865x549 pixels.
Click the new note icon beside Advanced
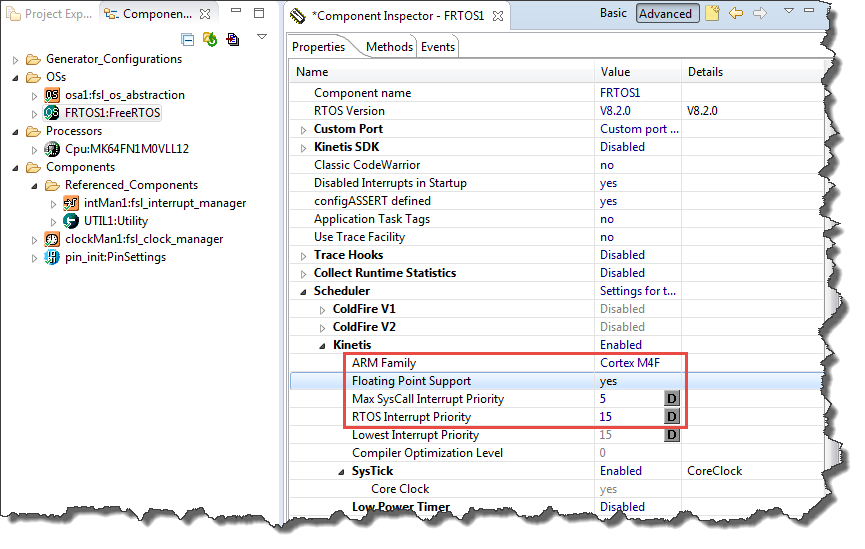[712, 14]
